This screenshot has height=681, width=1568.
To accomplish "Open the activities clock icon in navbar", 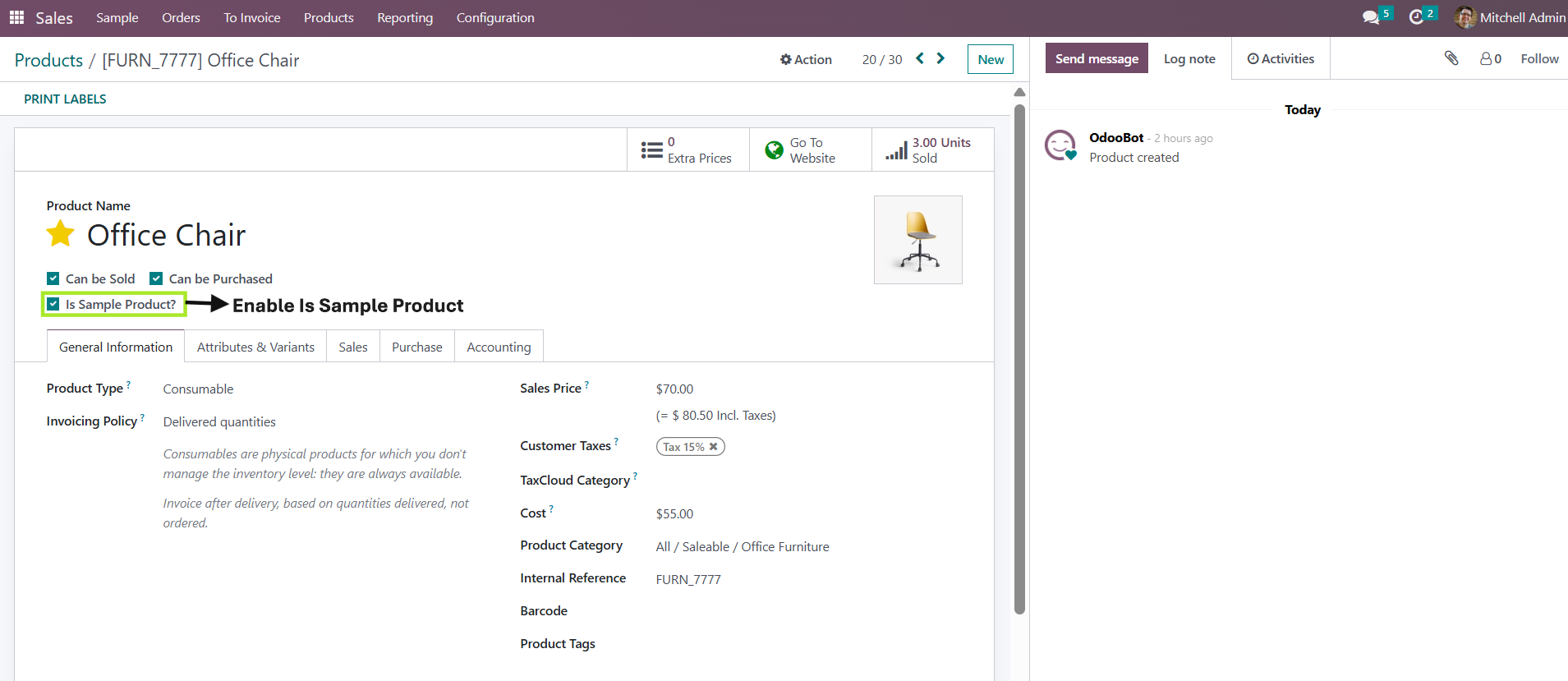I will click(1416, 17).
